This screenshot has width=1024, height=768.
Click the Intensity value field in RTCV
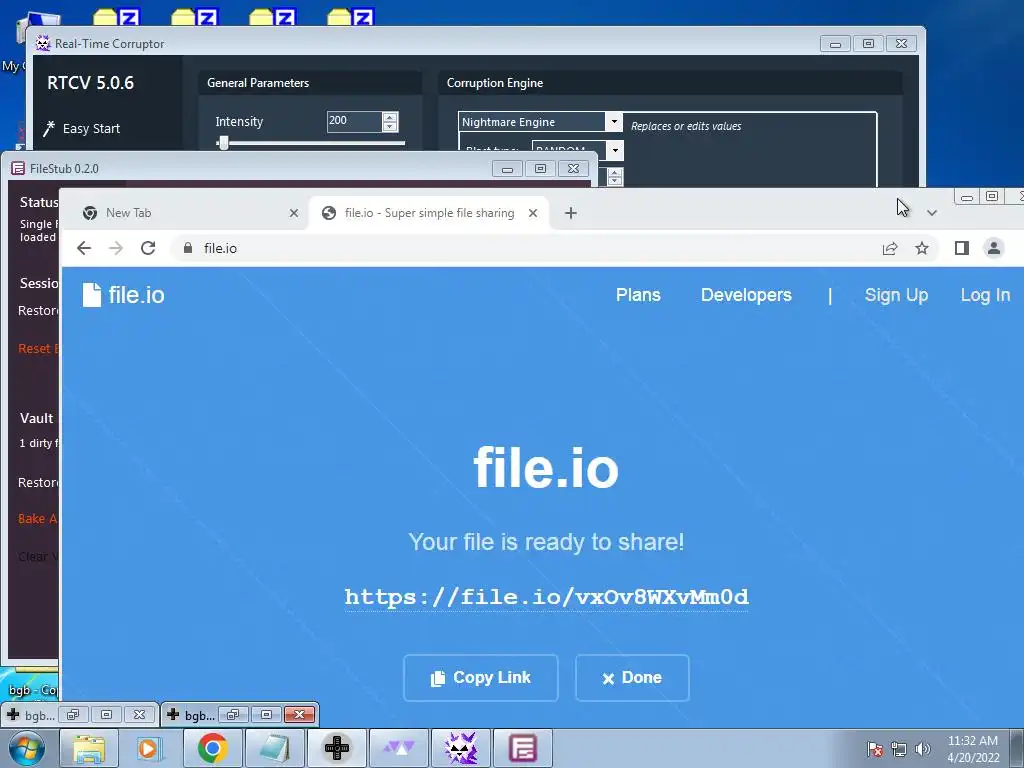(x=353, y=121)
